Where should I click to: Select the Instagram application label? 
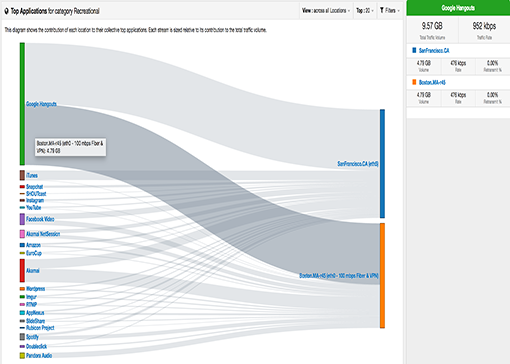35,200
